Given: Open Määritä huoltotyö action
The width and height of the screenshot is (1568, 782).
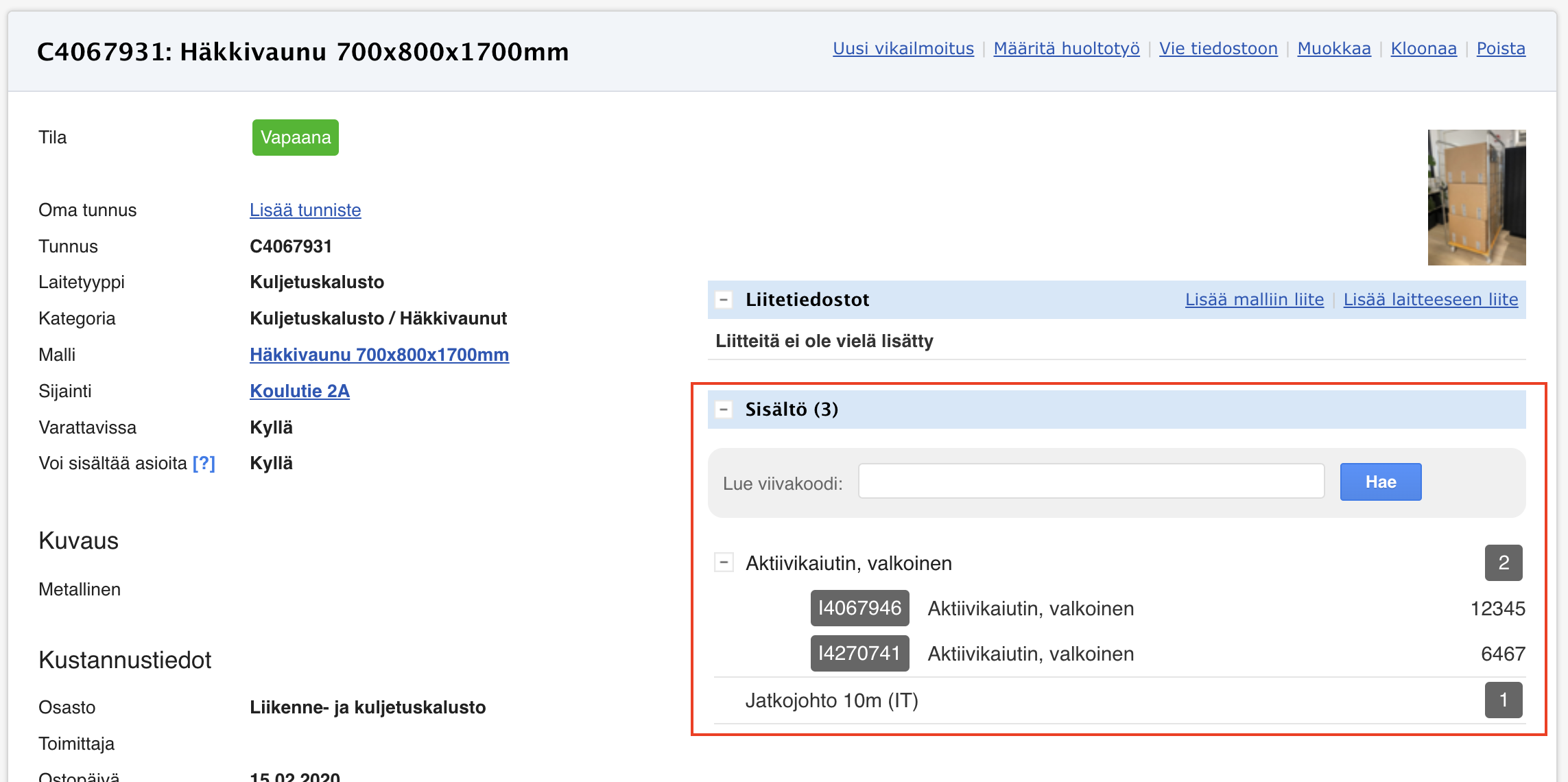Looking at the screenshot, I should tap(1066, 49).
